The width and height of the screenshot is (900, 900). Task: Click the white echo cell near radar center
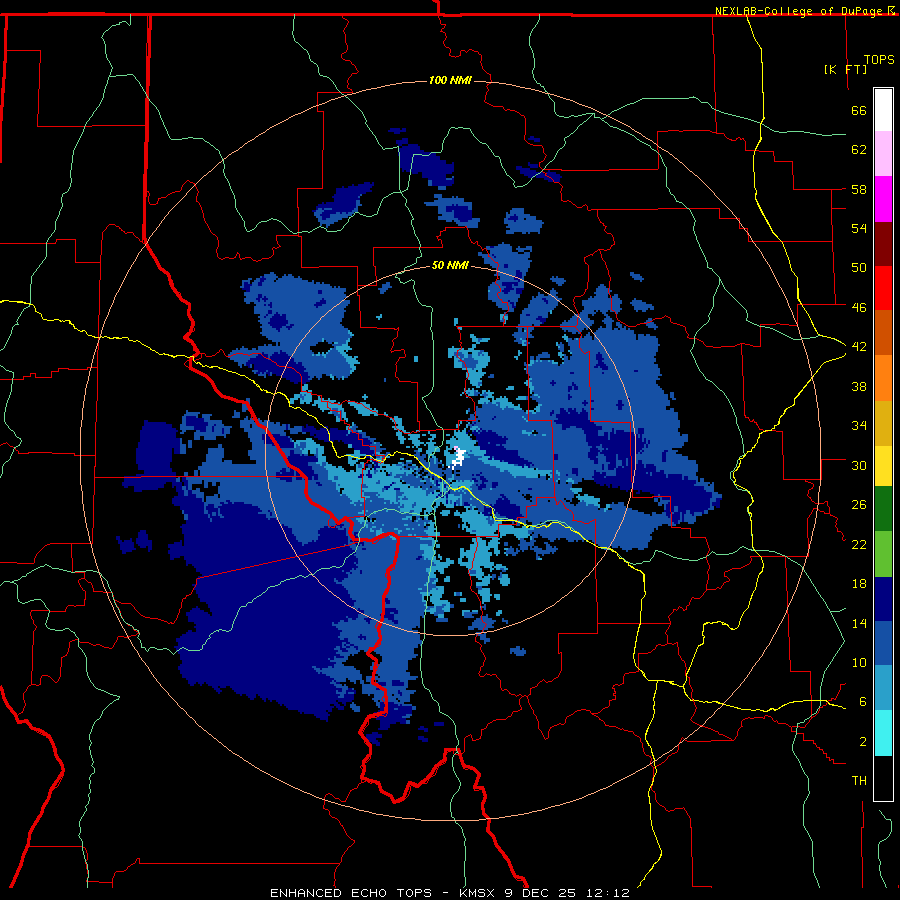[x=458, y=457]
